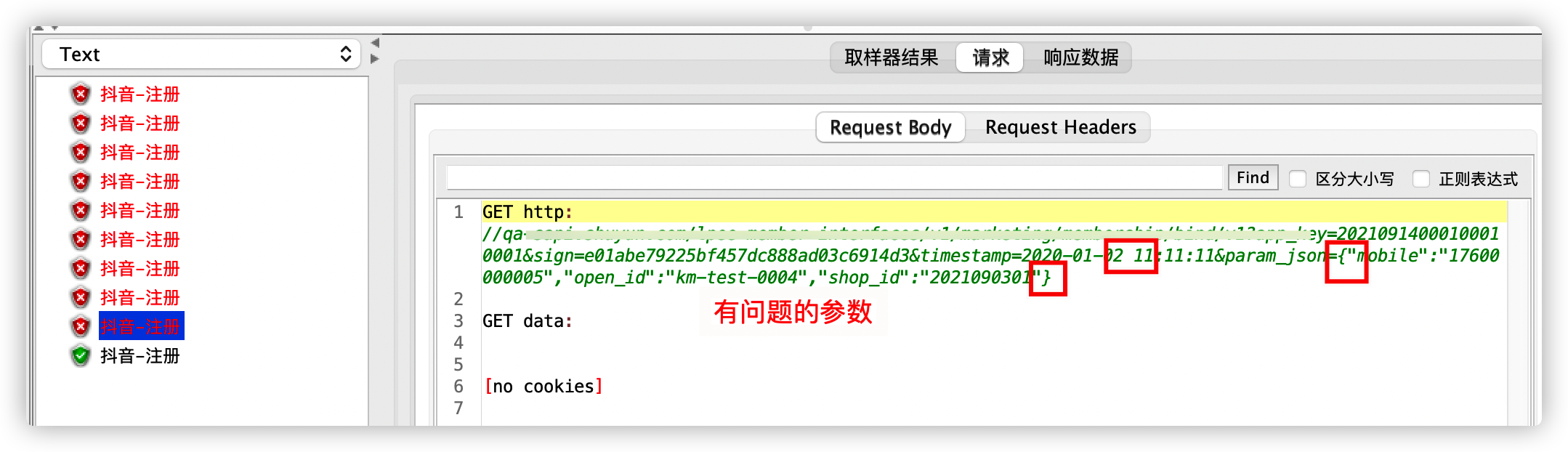
Task: Click the Find button
Action: [x=1253, y=177]
